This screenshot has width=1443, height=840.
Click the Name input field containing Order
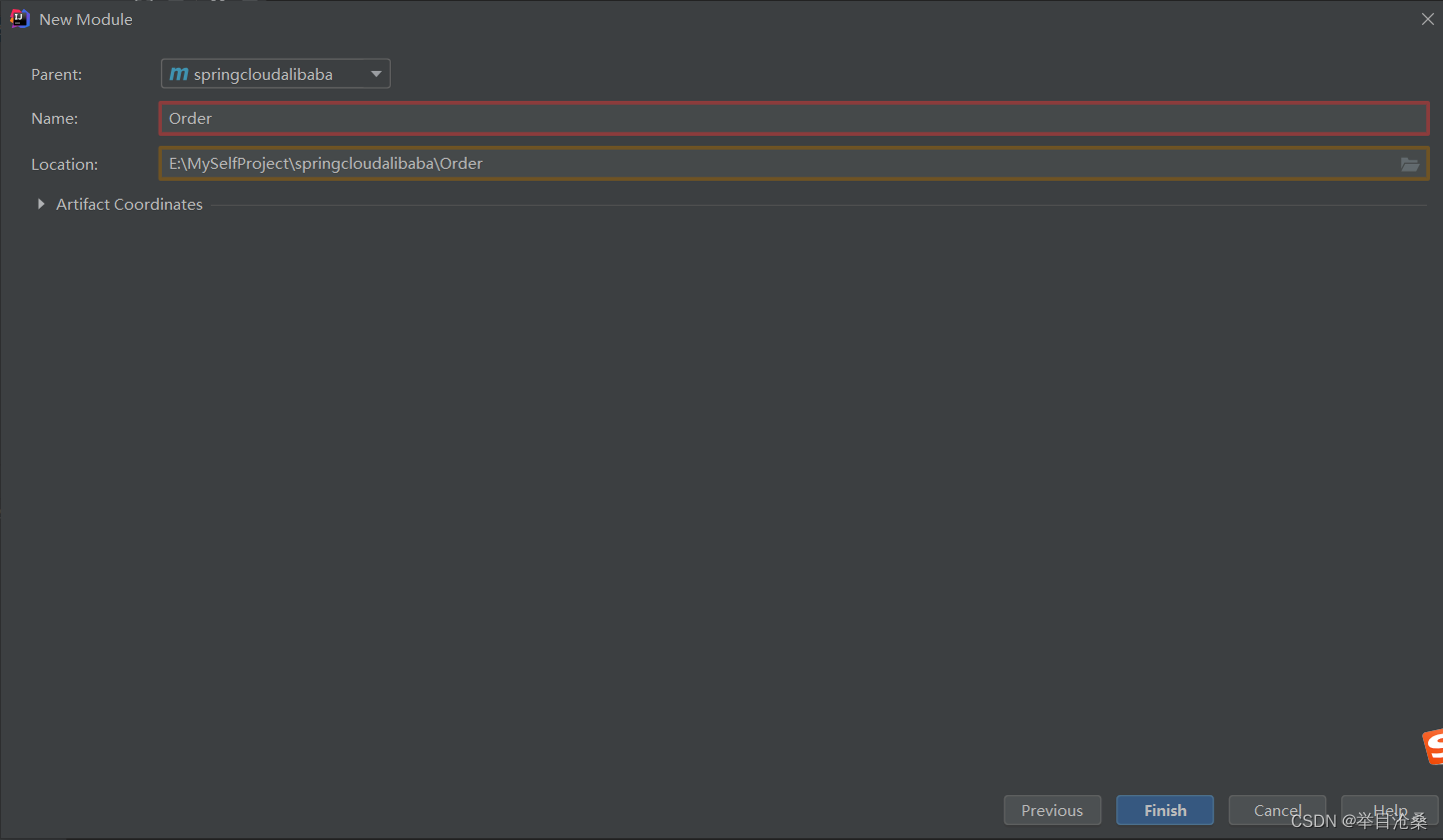pos(793,118)
